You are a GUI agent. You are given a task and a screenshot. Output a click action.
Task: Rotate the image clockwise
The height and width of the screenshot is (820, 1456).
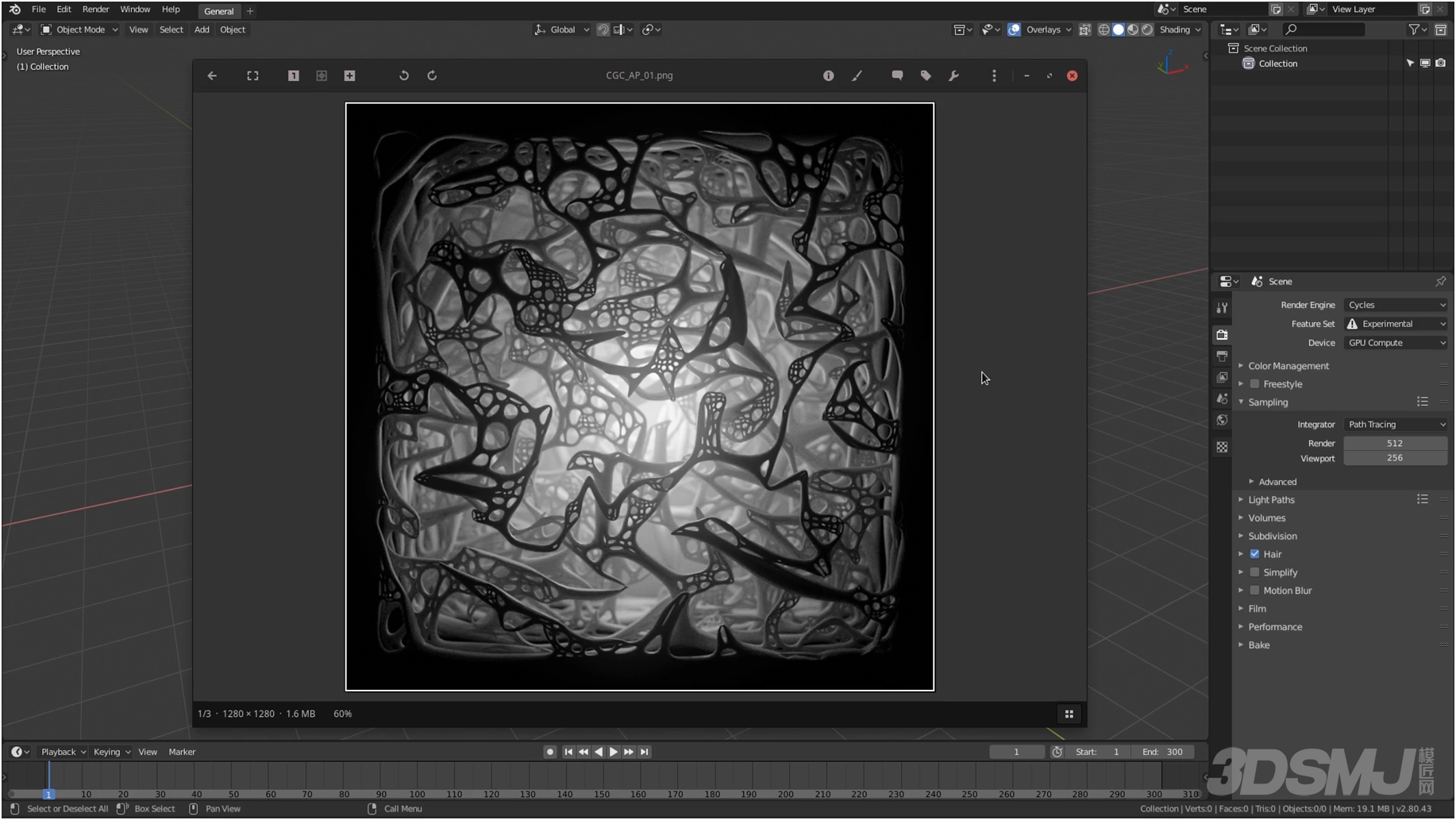[432, 76]
